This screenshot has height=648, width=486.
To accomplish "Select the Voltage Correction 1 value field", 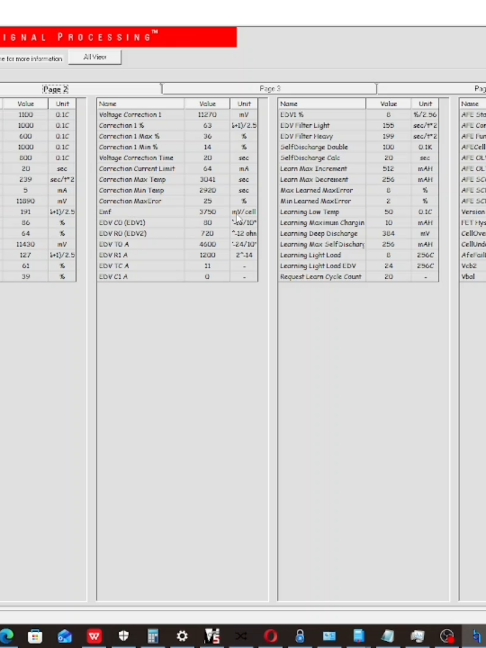I will (207, 114).
